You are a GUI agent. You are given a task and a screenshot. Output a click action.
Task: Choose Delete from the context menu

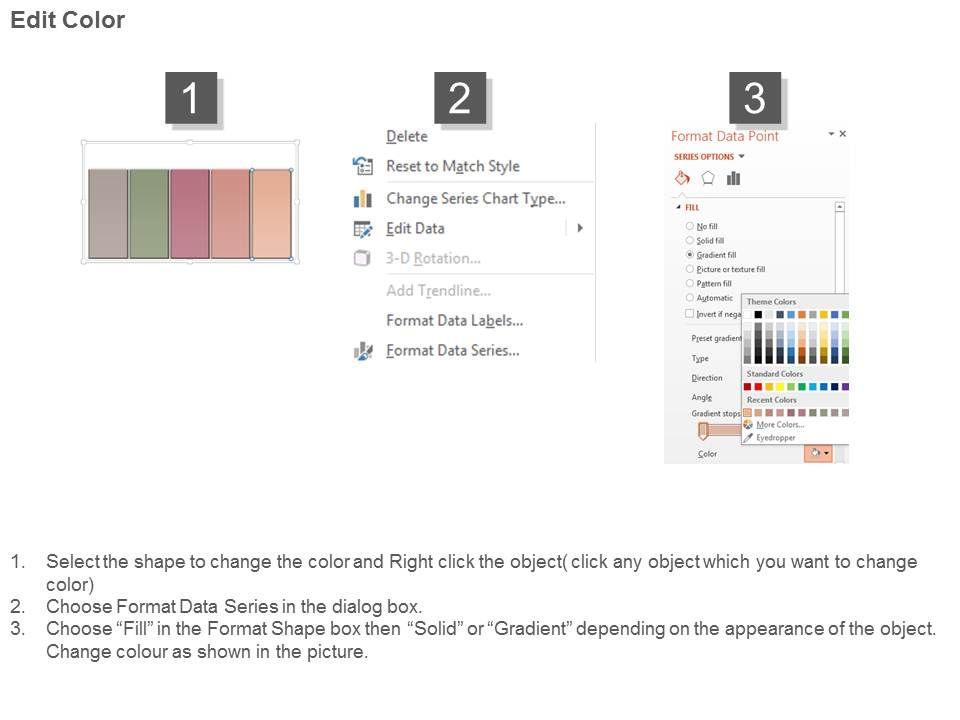click(x=406, y=136)
